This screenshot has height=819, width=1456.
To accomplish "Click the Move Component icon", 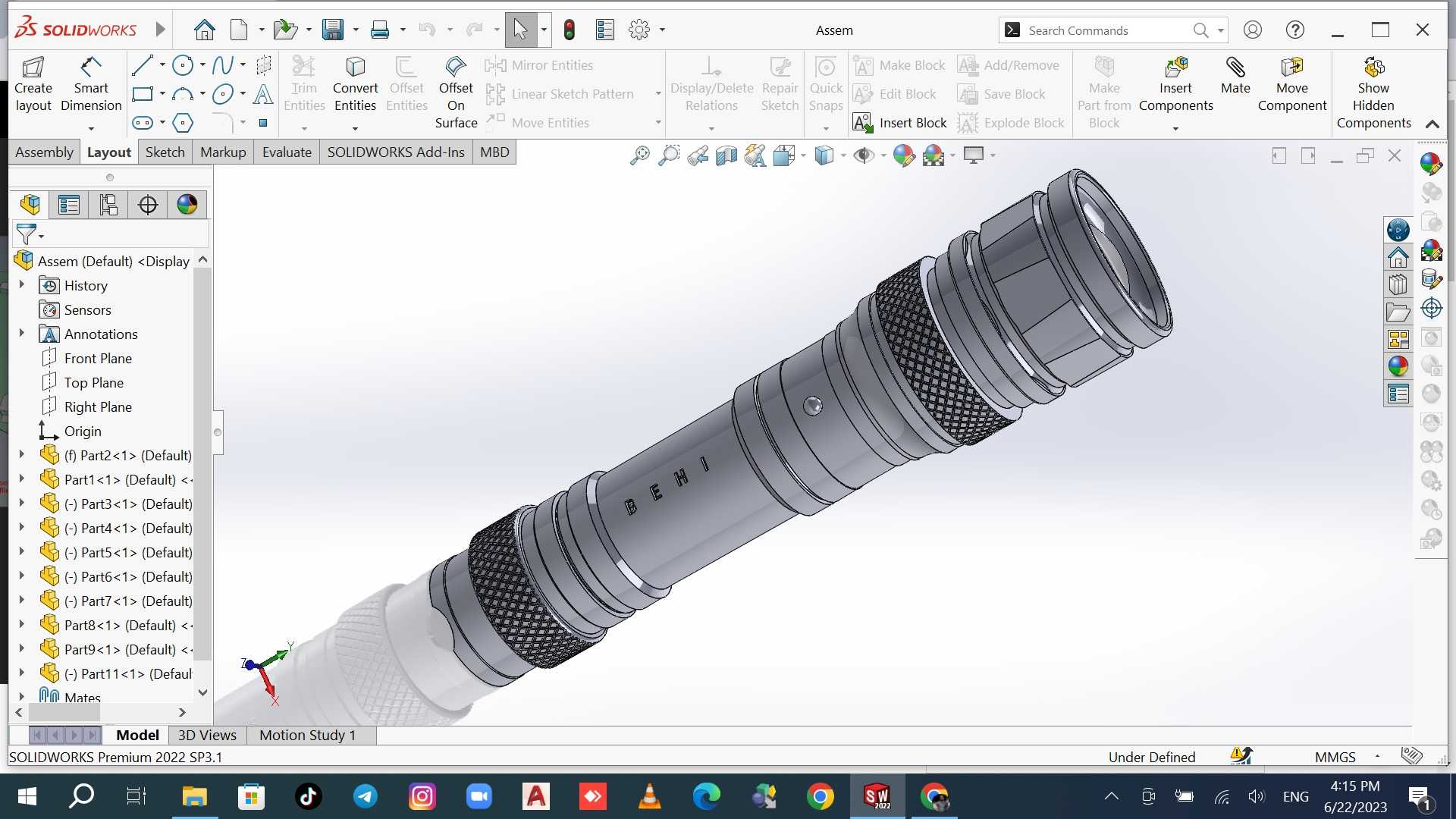I will tap(1292, 85).
